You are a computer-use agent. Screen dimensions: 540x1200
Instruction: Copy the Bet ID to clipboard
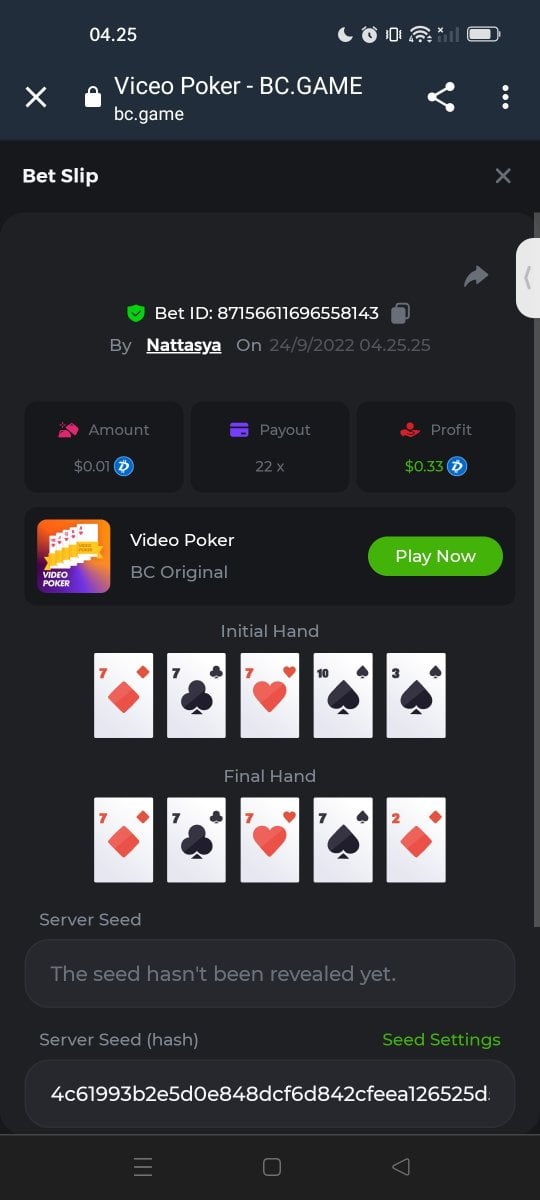pyautogui.click(x=400, y=313)
